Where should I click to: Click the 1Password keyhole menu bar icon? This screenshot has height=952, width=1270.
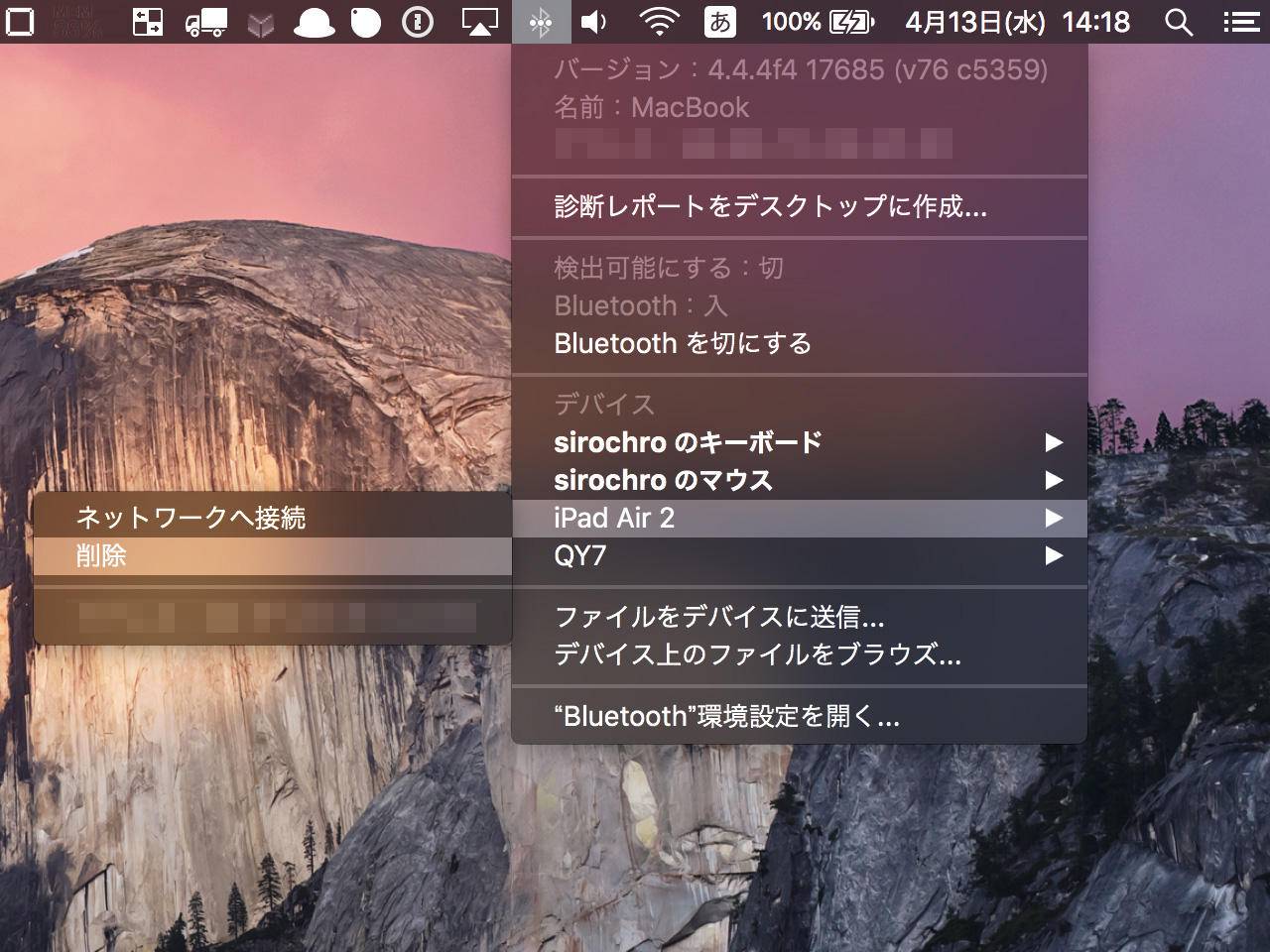point(418,22)
